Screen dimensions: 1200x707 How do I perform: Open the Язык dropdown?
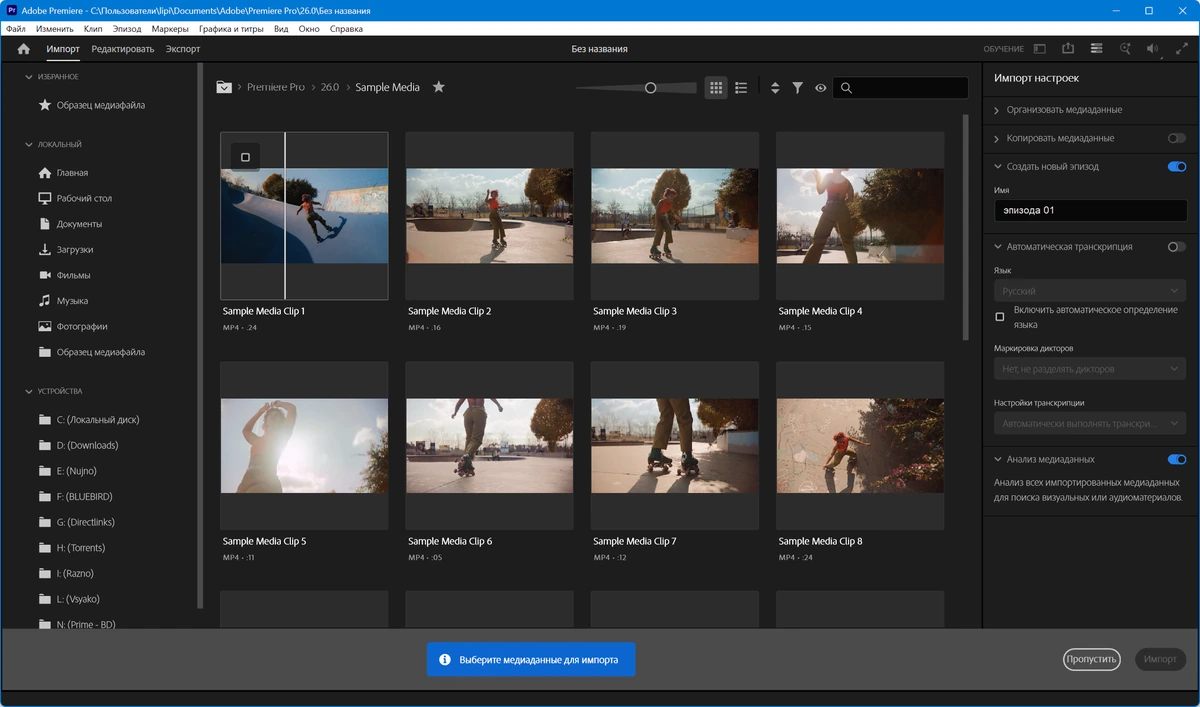pyautogui.click(x=1090, y=291)
